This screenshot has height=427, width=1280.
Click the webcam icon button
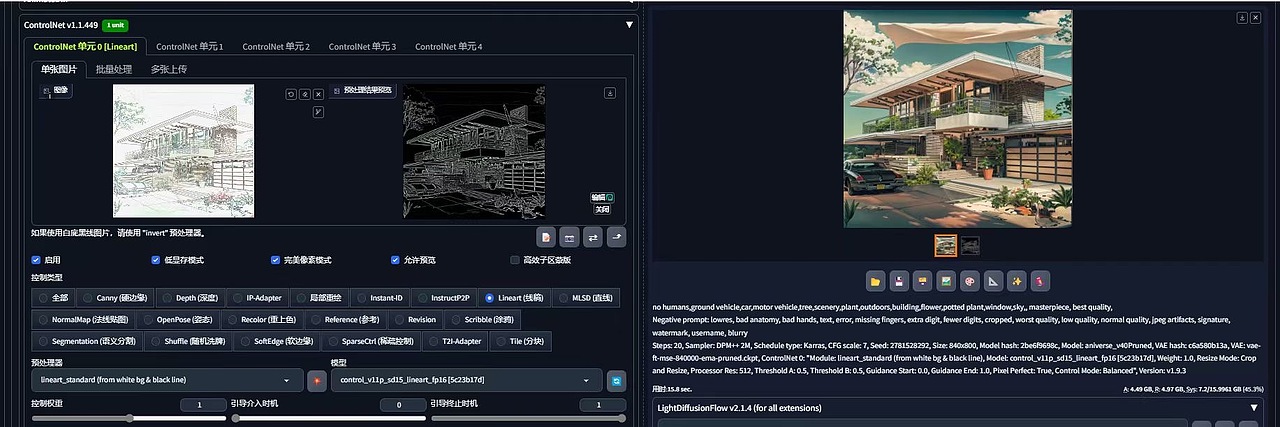pyautogui.click(x=569, y=237)
